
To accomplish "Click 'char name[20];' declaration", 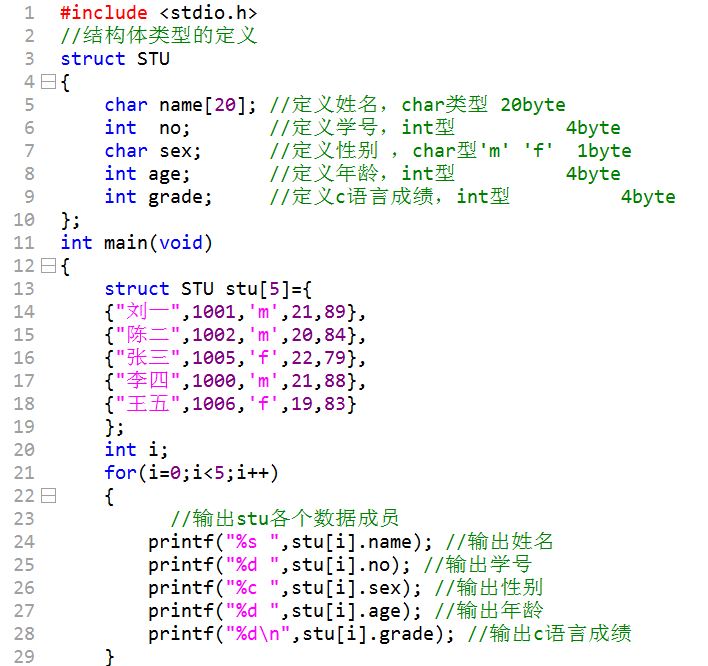I will (x=181, y=105).
